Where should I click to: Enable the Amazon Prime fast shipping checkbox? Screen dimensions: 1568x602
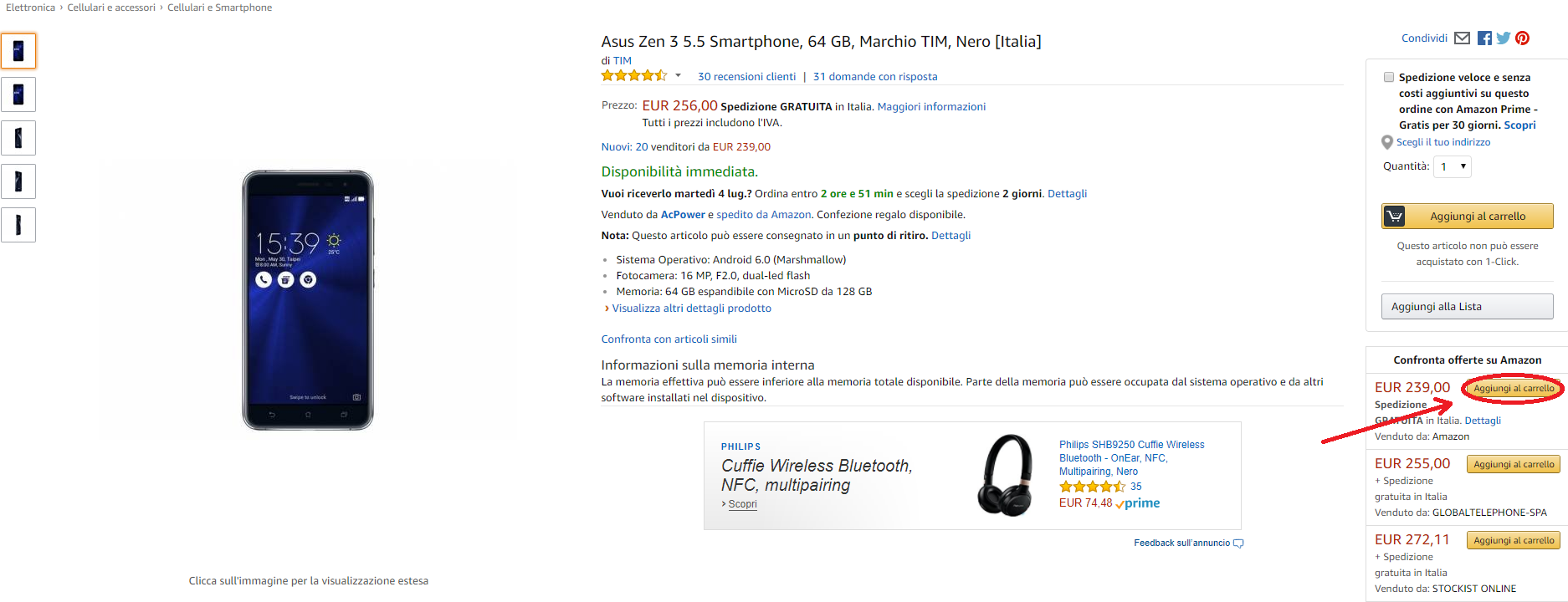tap(1388, 77)
